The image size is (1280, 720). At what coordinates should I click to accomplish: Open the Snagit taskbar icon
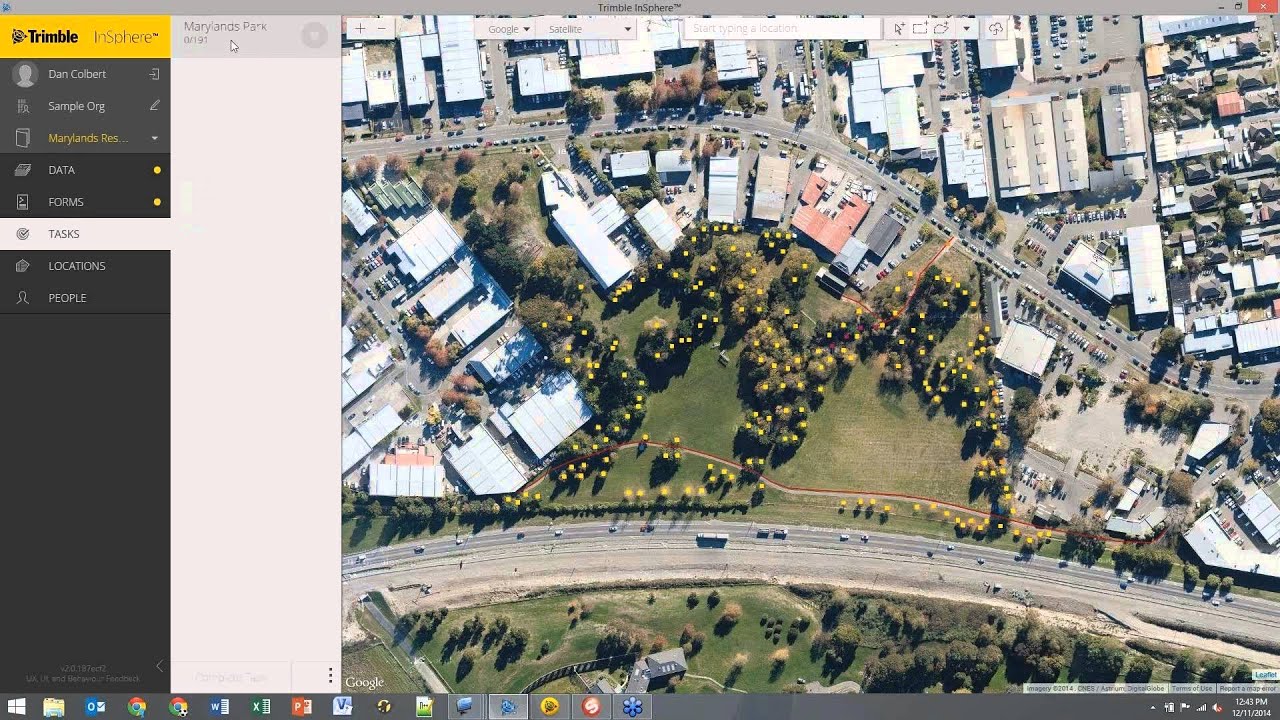[x=591, y=707]
